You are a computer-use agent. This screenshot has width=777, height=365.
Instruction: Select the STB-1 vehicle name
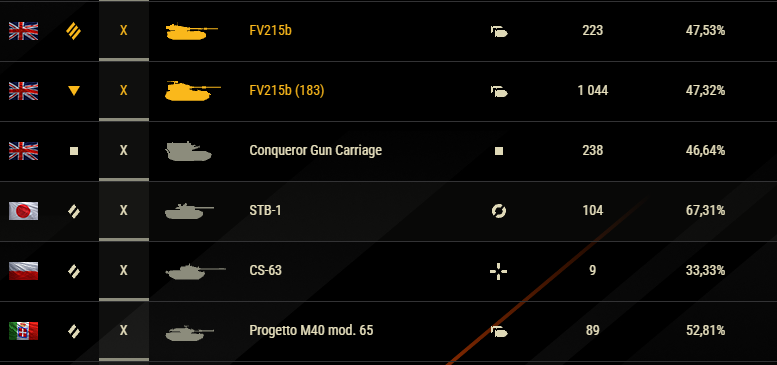point(265,210)
